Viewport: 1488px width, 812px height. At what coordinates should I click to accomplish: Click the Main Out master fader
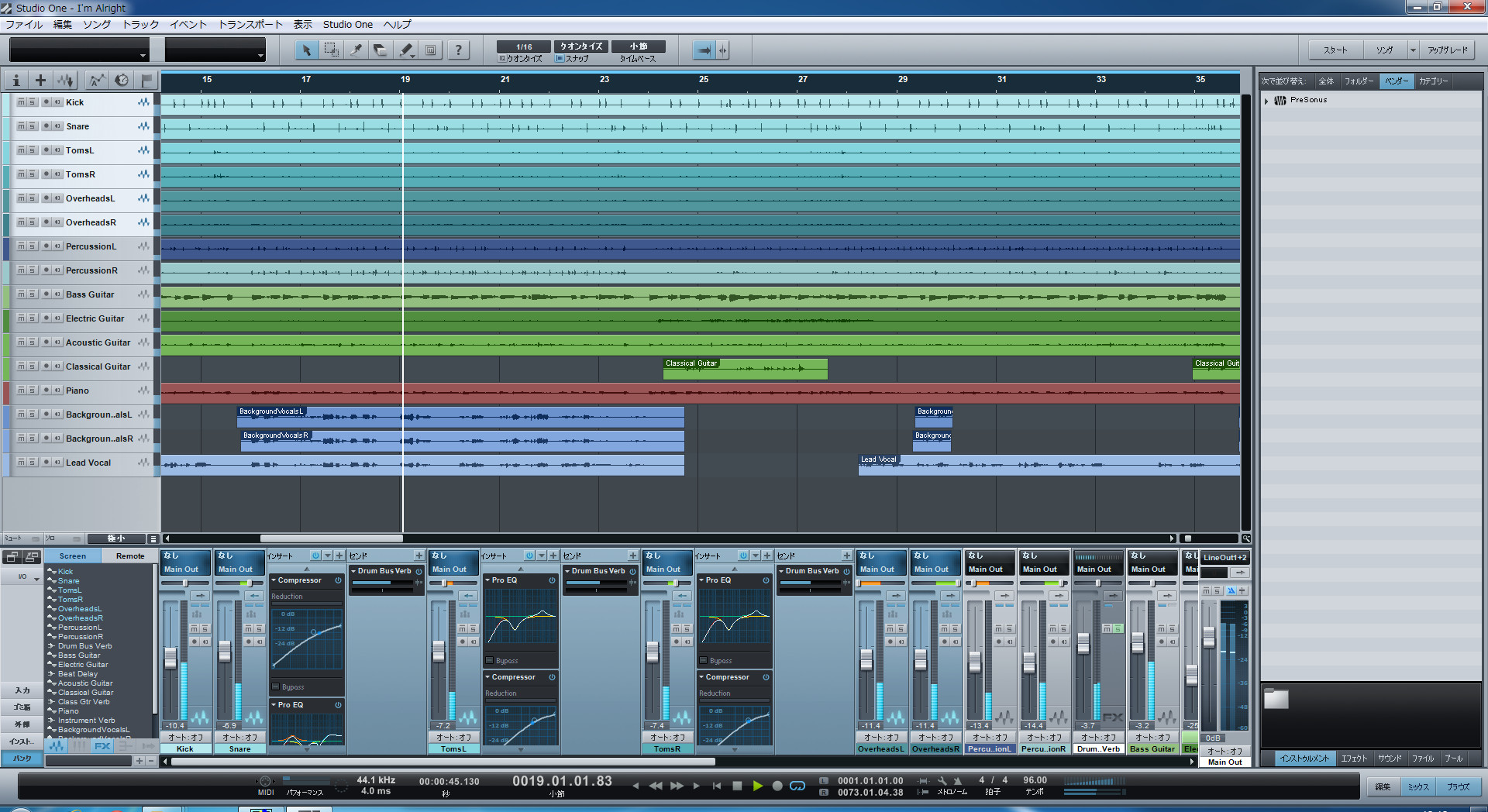click(x=1208, y=638)
